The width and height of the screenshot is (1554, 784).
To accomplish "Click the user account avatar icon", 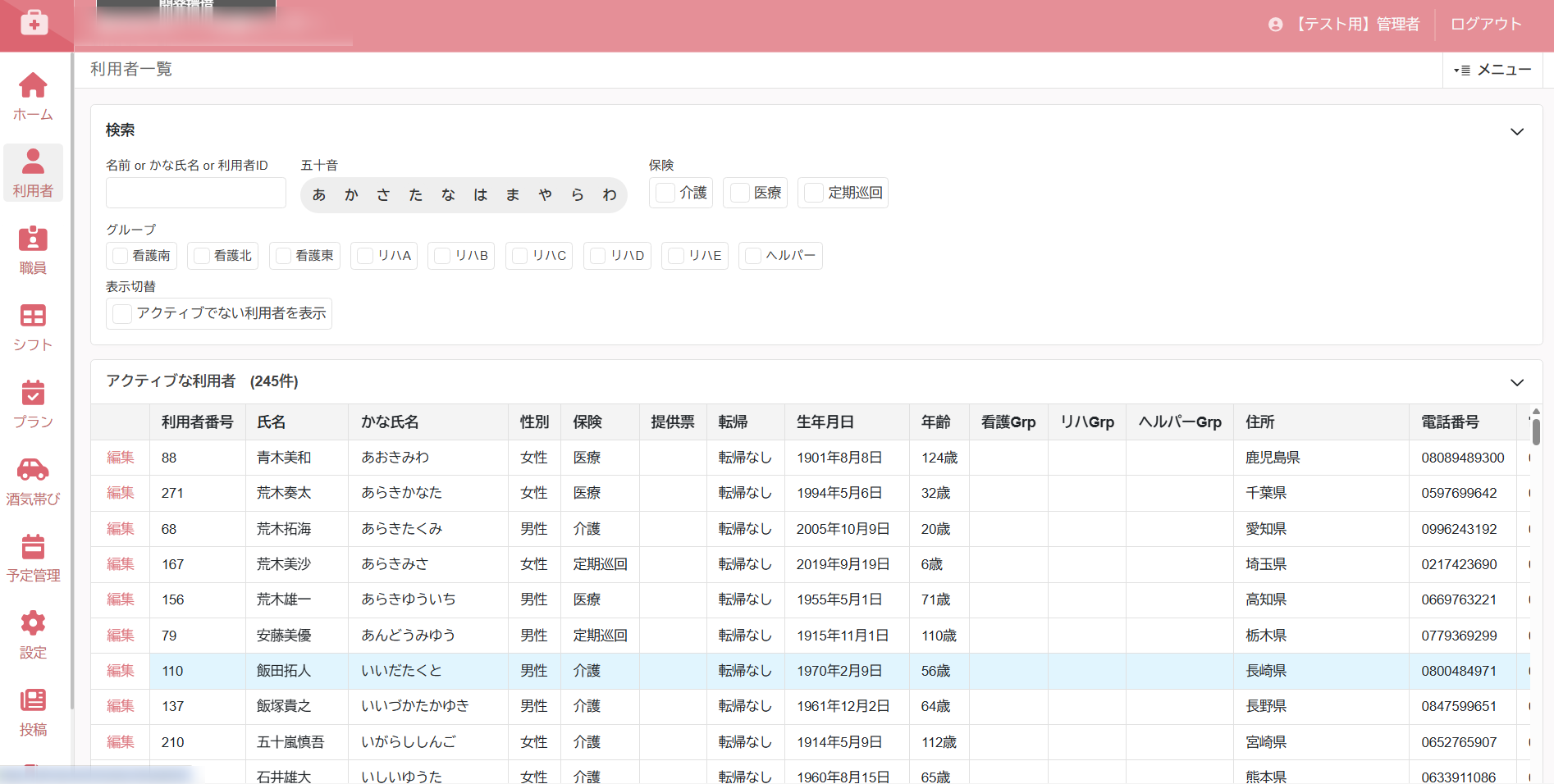I will 1275,25.
